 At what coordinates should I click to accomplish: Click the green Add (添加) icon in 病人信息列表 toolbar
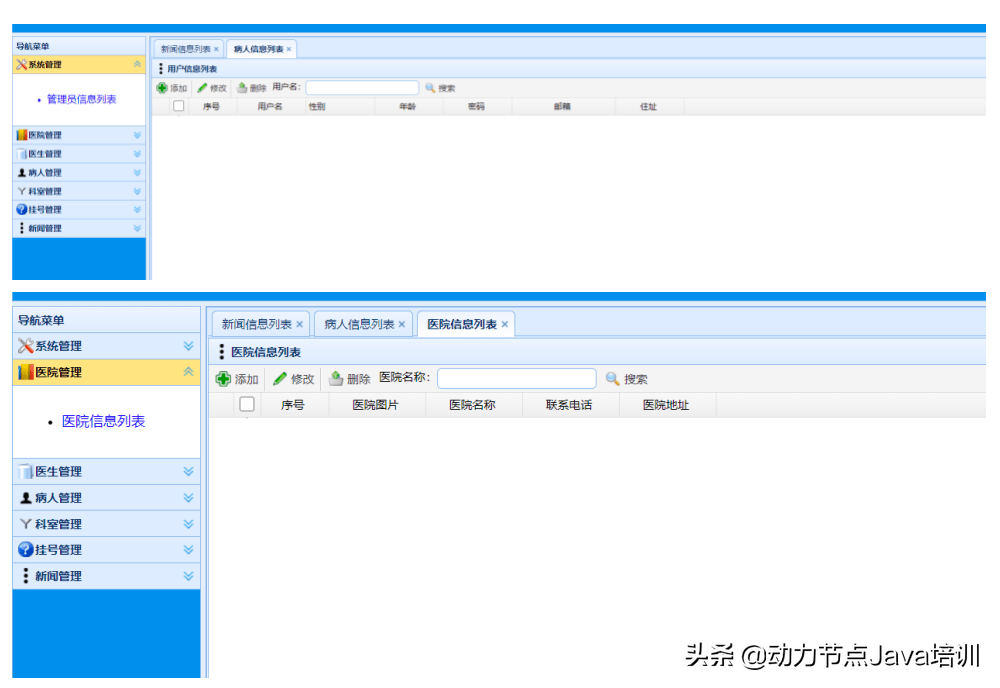[161, 88]
